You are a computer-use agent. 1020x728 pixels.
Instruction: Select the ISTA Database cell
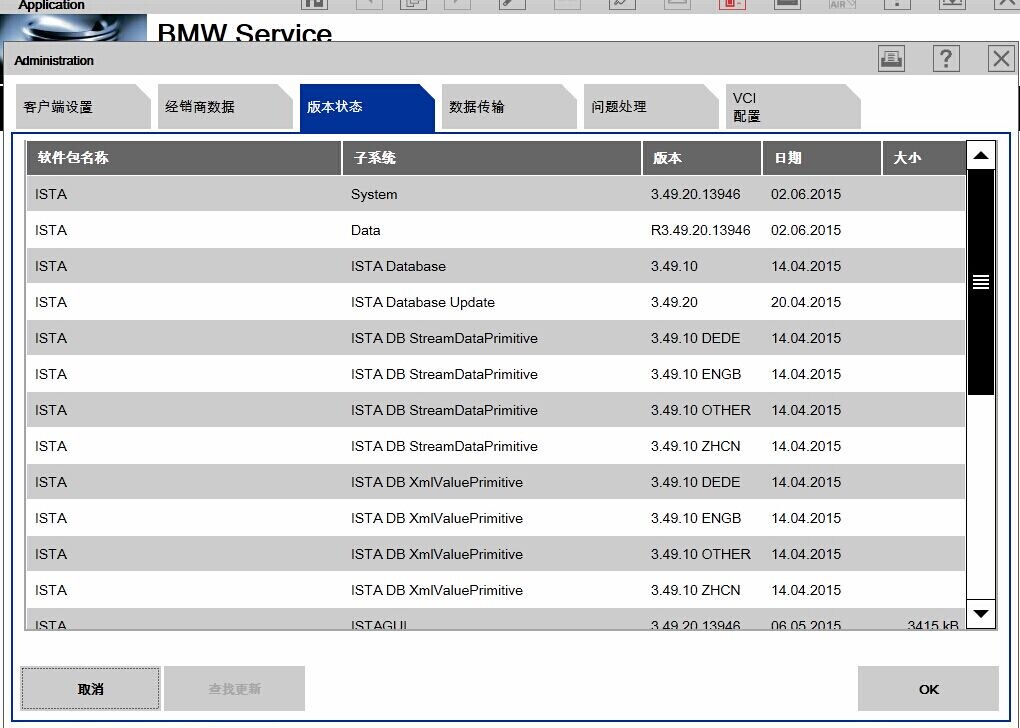click(x=398, y=266)
